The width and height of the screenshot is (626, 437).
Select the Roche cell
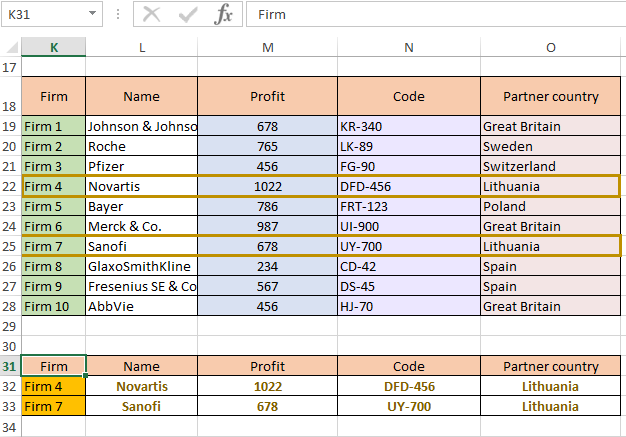pos(142,146)
